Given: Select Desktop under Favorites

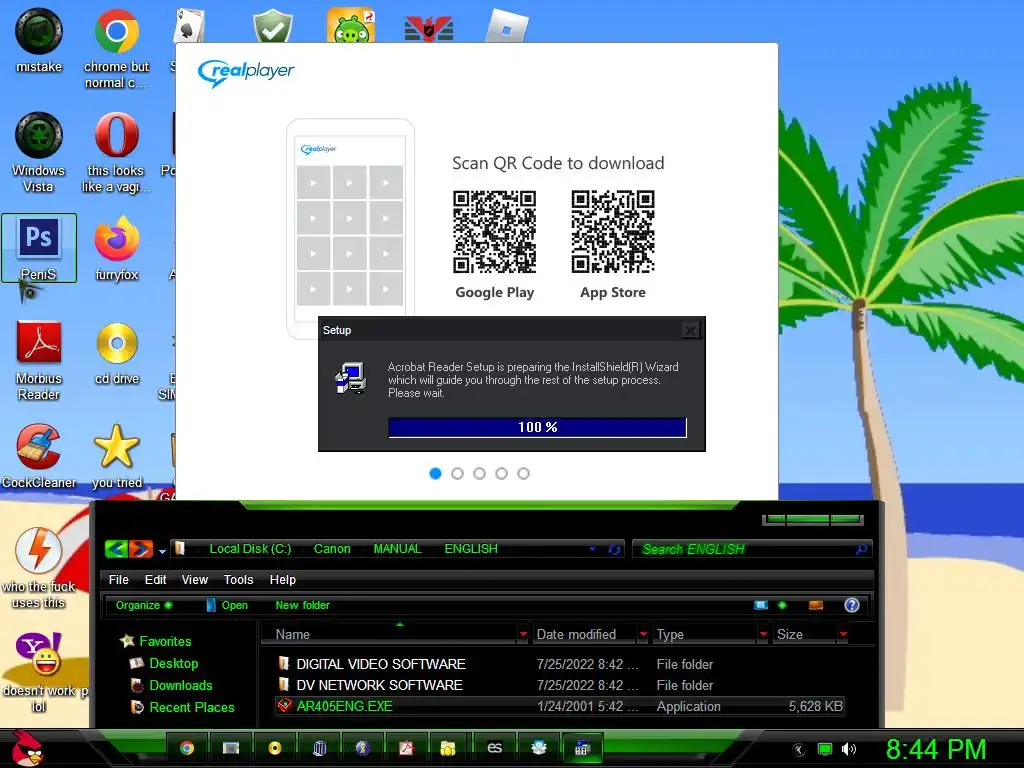Looking at the screenshot, I should 173,664.
